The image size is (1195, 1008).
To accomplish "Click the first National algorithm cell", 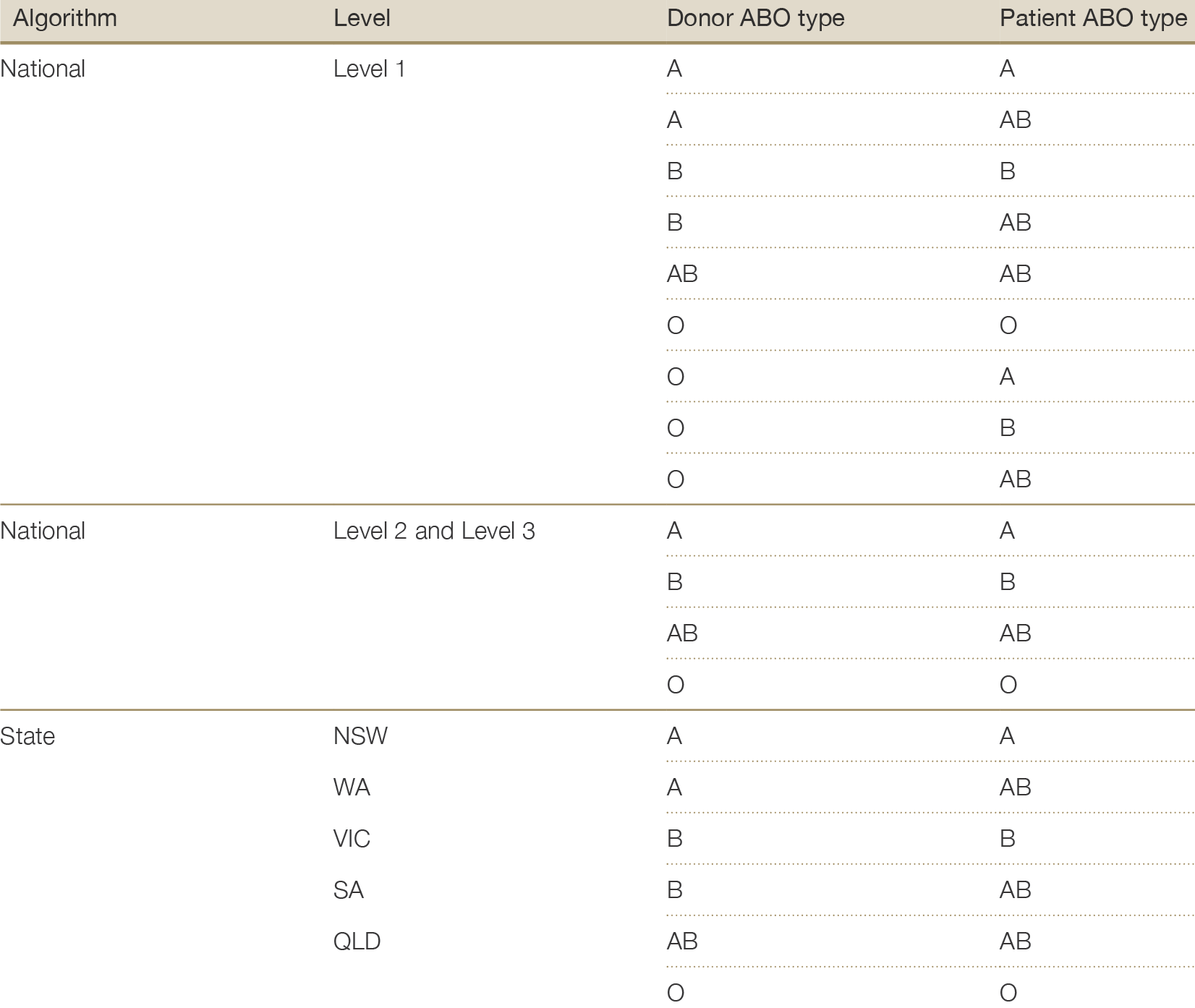I will click(x=43, y=69).
